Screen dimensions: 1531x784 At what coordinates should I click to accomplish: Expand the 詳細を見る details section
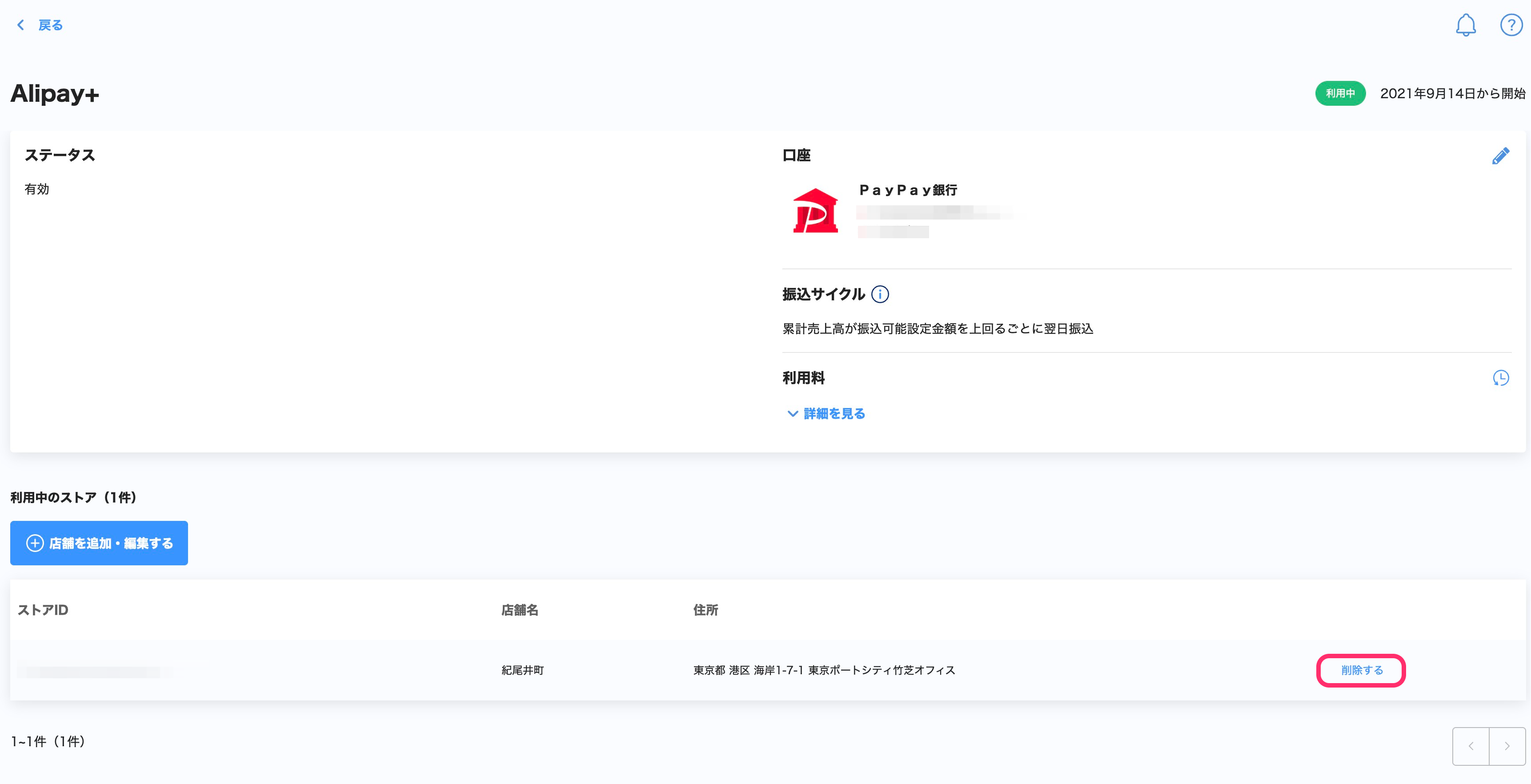click(x=833, y=414)
